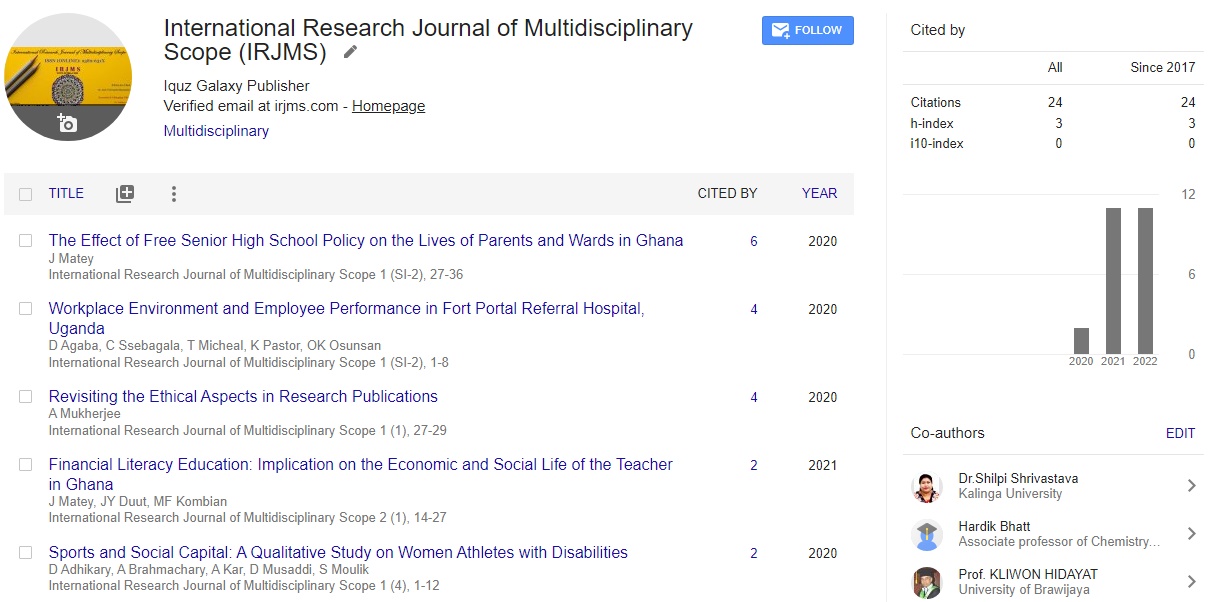This screenshot has width=1227, height=602.
Task: Open the export articles icon
Action: point(124,193)
